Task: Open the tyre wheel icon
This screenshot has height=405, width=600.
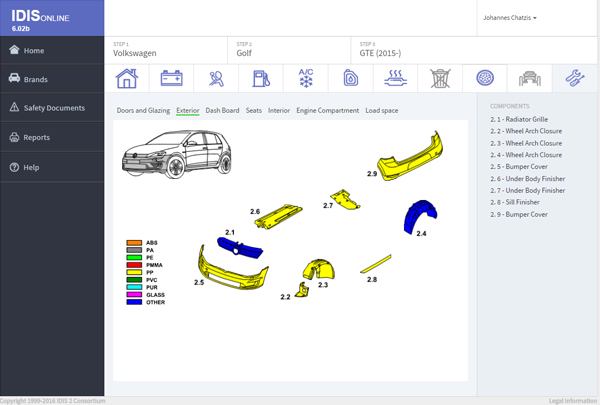Action: [x=485, y=78]
